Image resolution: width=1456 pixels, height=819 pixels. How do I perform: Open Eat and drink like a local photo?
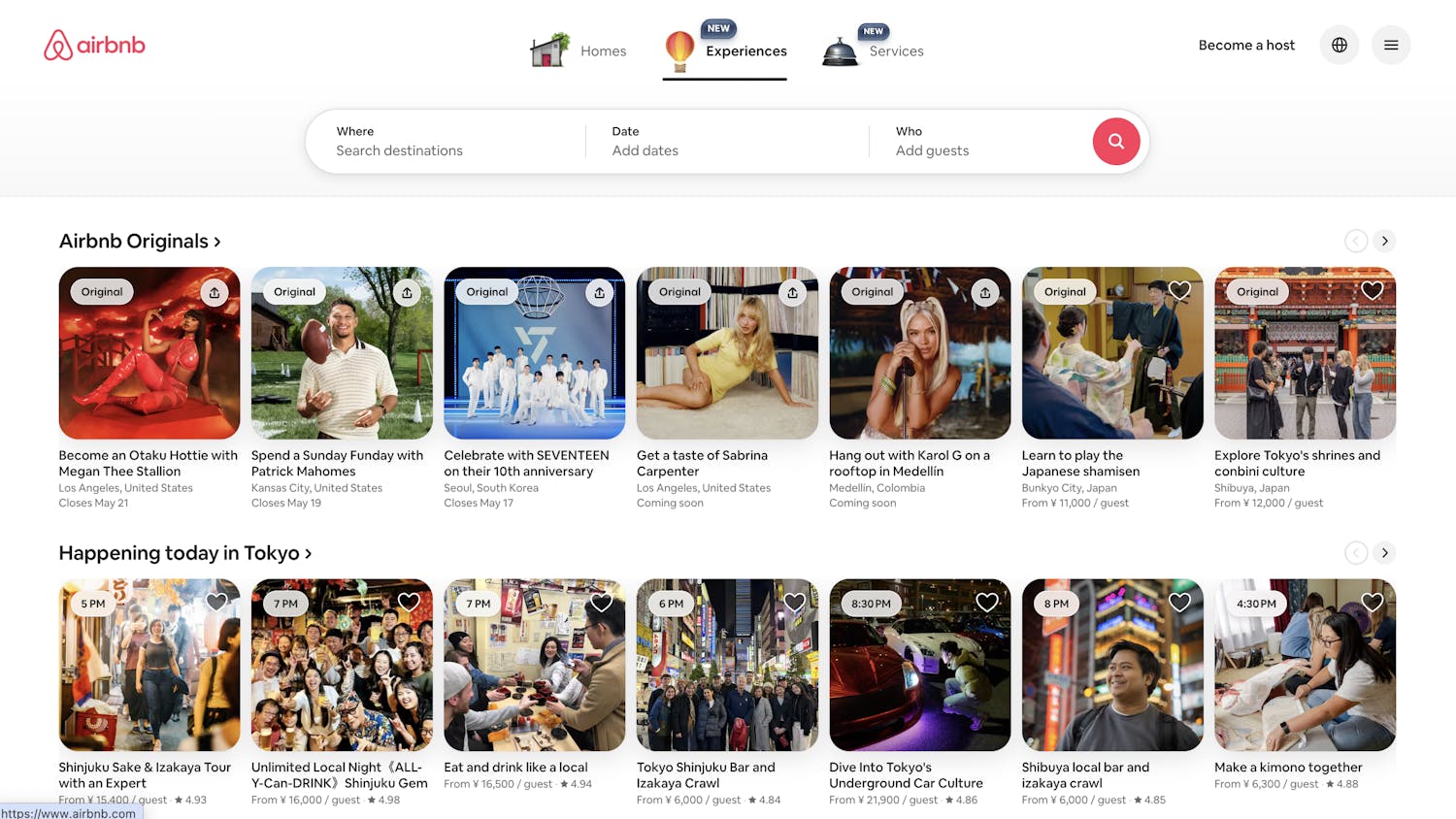(x=535, y=665)
